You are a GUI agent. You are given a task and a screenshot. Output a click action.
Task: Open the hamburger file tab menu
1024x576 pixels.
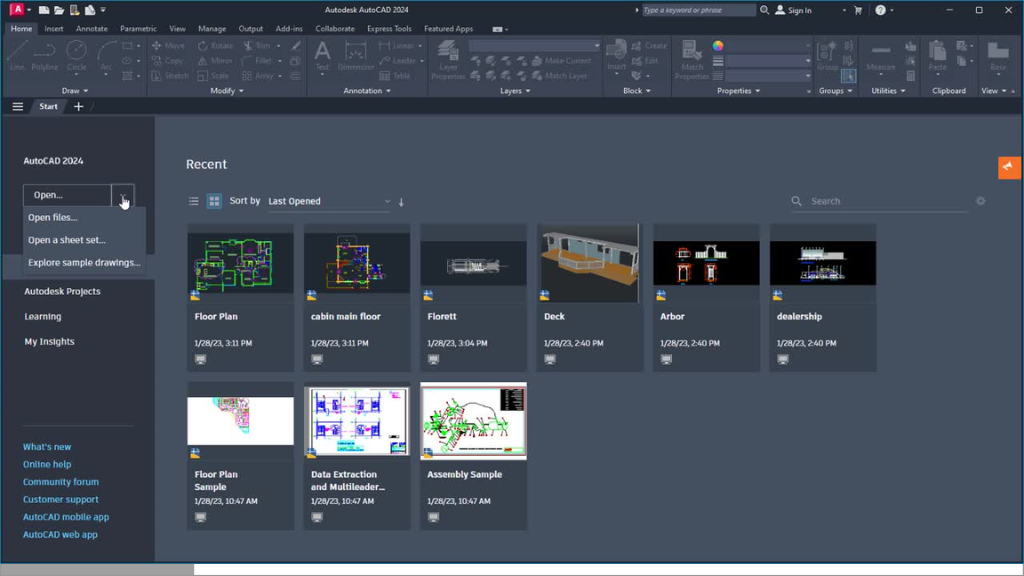coord(18,106)
